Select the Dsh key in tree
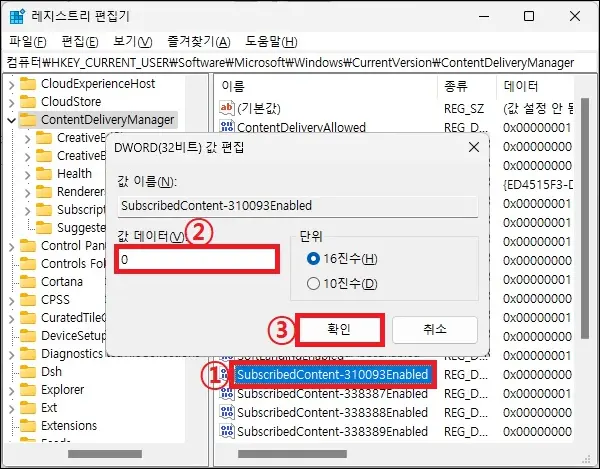600x469 pixels. pyautogui.click(x=51, y=371)
